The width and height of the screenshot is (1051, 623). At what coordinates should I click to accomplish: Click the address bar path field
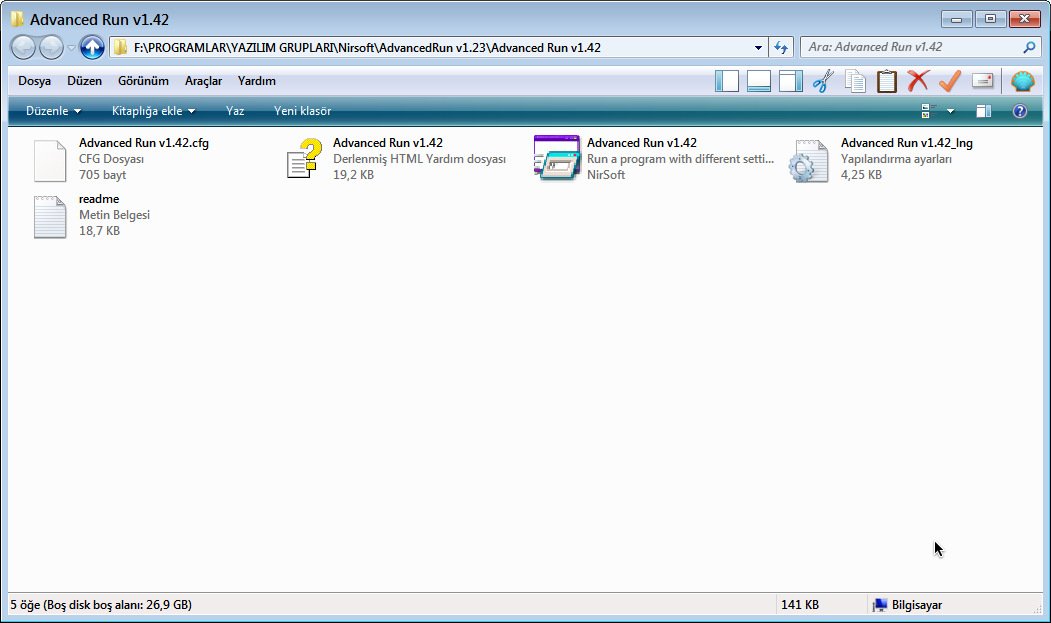pos(438,48)
